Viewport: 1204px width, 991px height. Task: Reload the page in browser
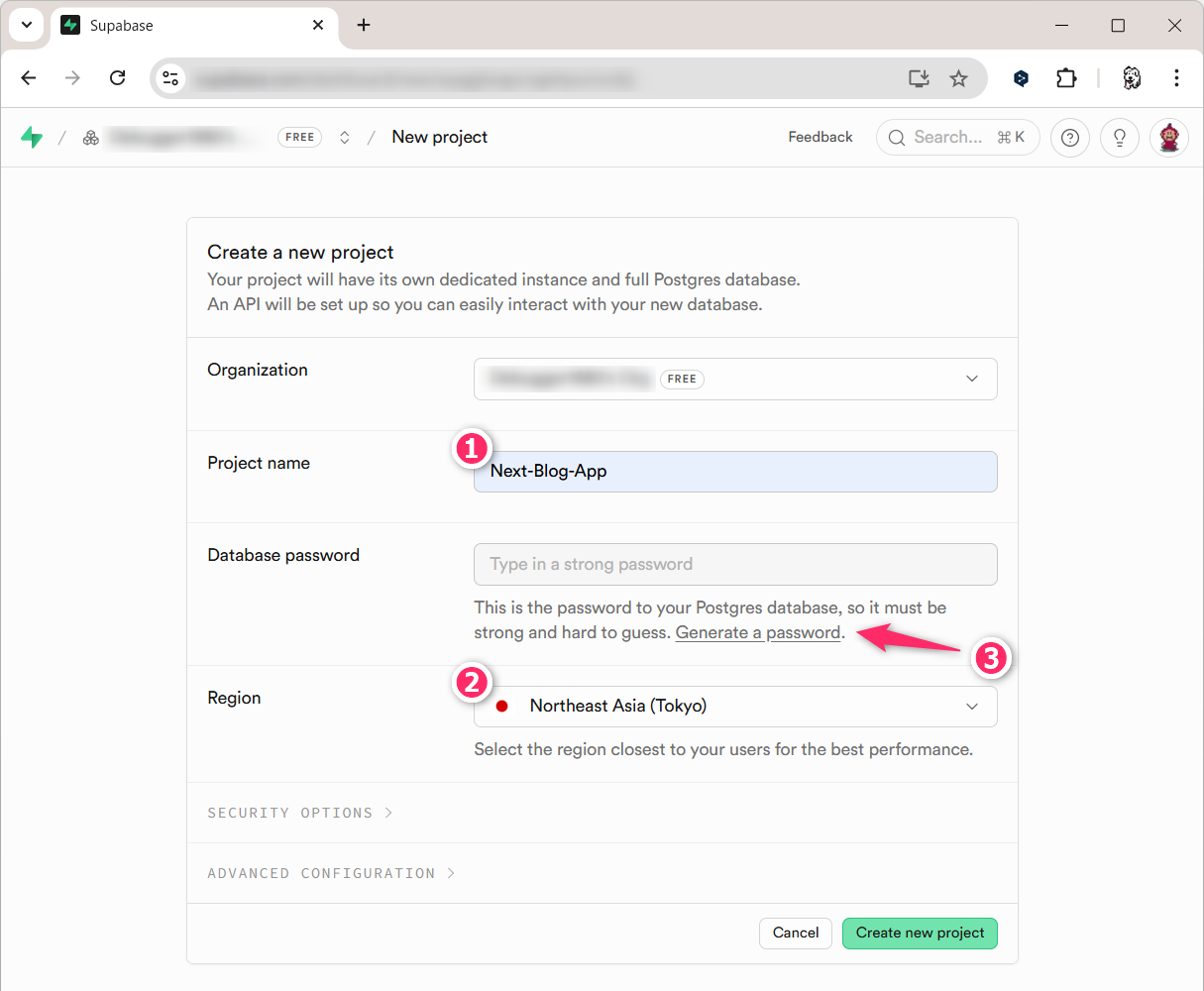coord(117,78)
